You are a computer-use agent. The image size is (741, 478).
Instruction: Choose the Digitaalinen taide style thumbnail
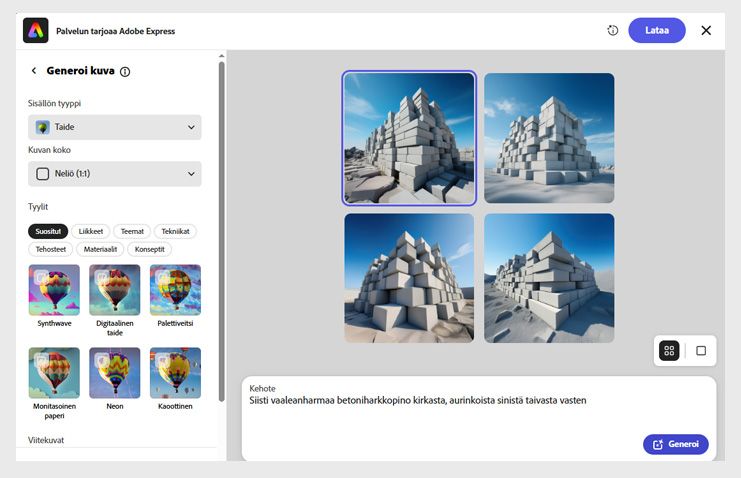(x=115, y=290)
